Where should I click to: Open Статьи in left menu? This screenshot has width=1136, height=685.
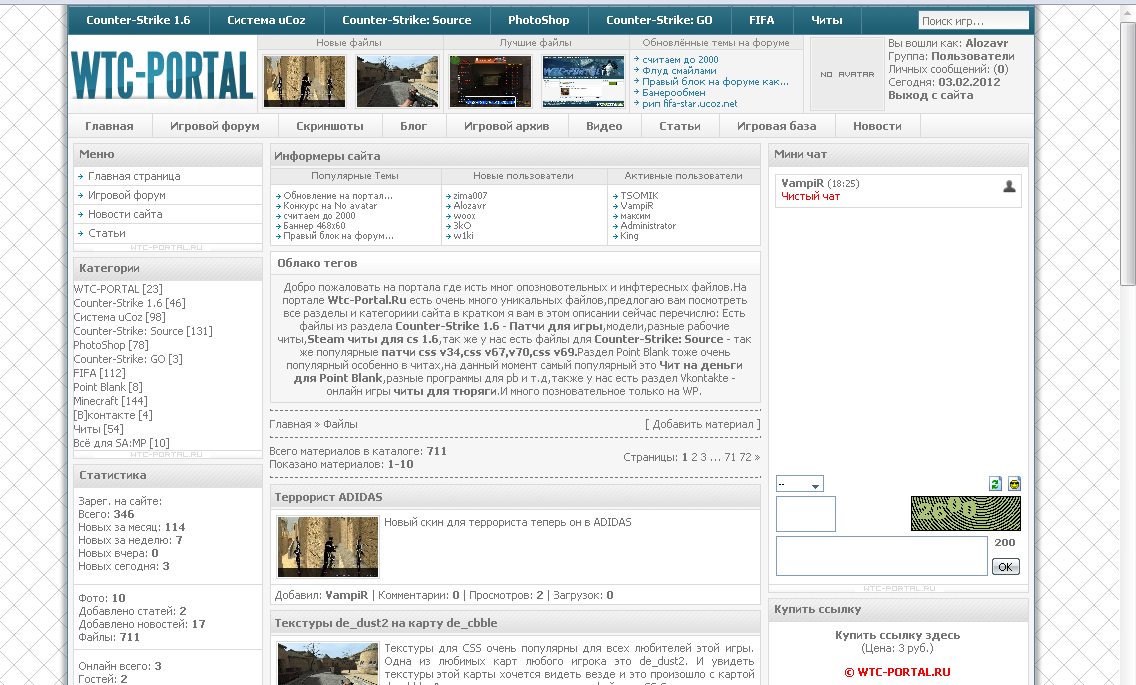[x=106, y=233]
